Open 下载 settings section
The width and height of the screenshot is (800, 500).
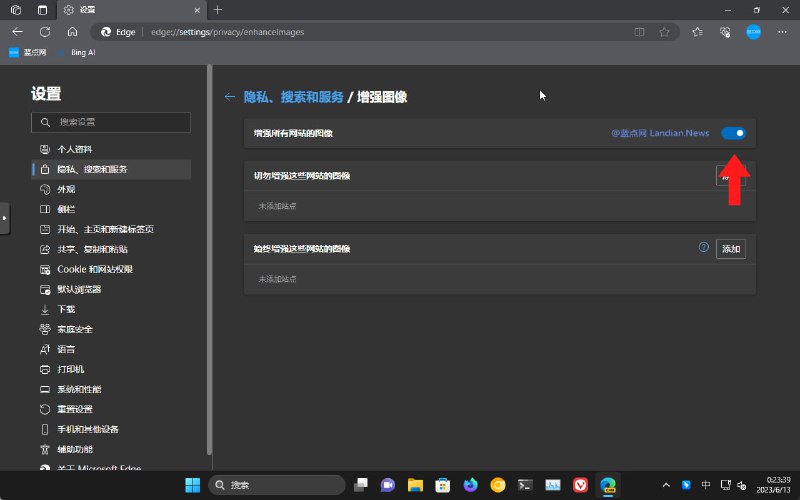click(x=111, y=309)
